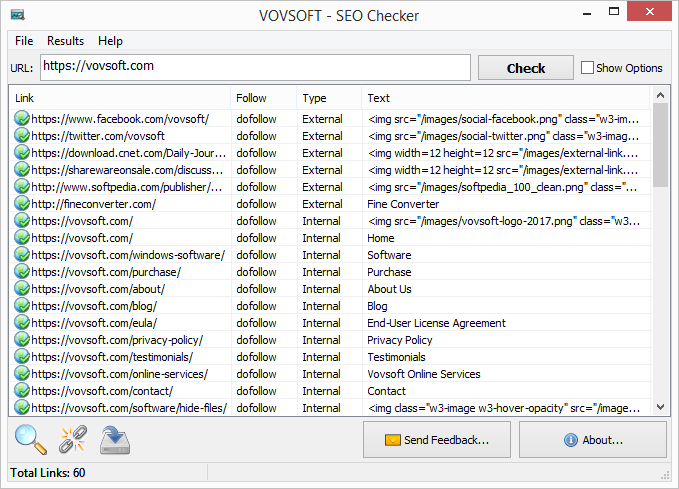Click the vovsoft-logo-2017.png text cell
Screen dimensions: 679x489
coord(504,221)
